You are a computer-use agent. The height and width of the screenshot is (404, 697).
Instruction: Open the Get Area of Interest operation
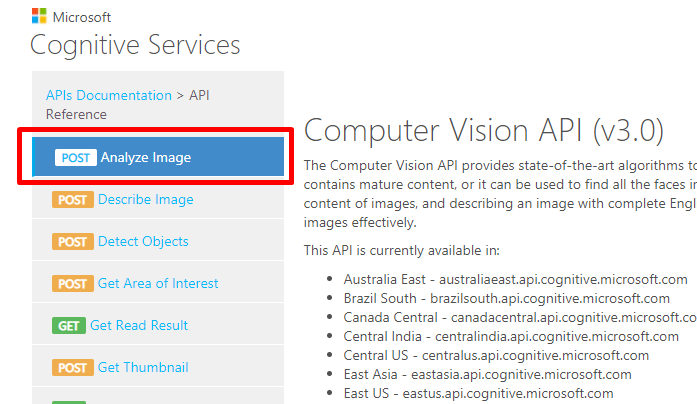[x=158, y=284]
